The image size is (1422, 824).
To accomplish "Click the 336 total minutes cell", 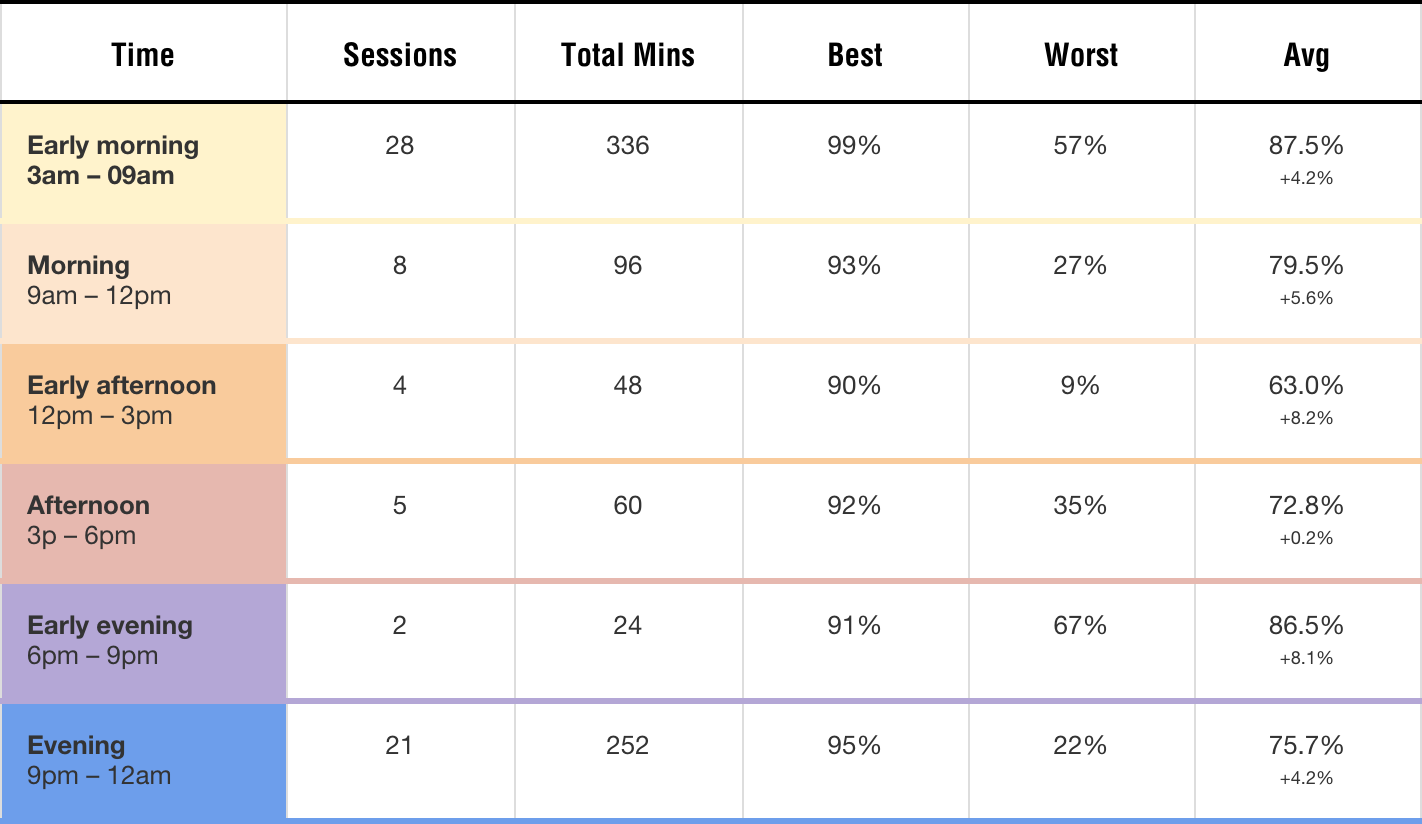I will click(x=628, y=146).
